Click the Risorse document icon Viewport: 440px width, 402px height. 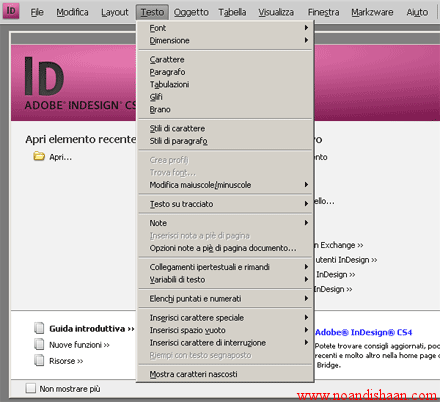[x=39, y=360]
